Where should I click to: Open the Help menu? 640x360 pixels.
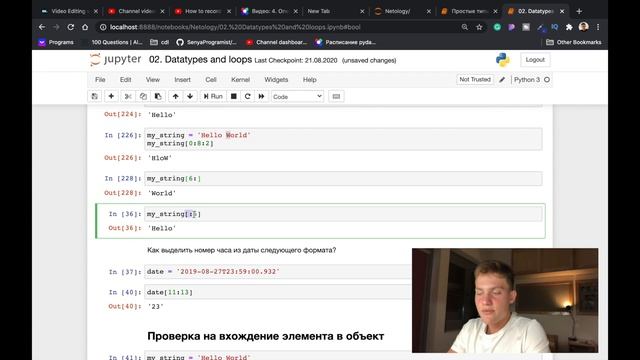point(309,80)
